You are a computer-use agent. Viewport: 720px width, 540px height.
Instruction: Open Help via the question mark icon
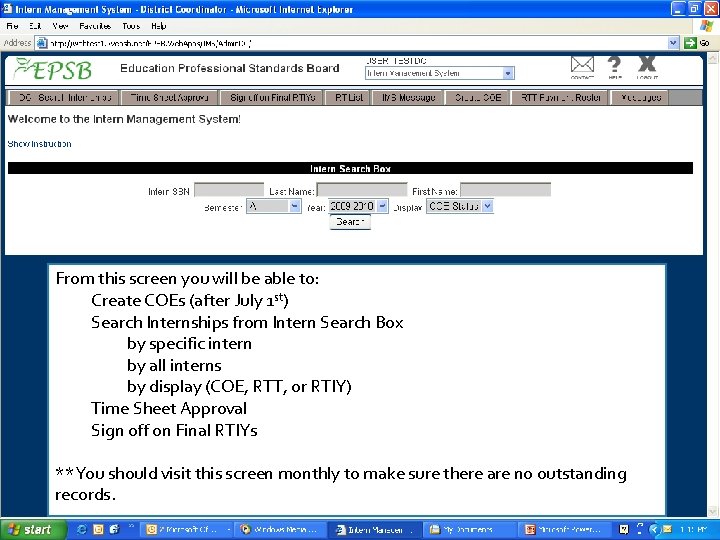pos(614,65)
